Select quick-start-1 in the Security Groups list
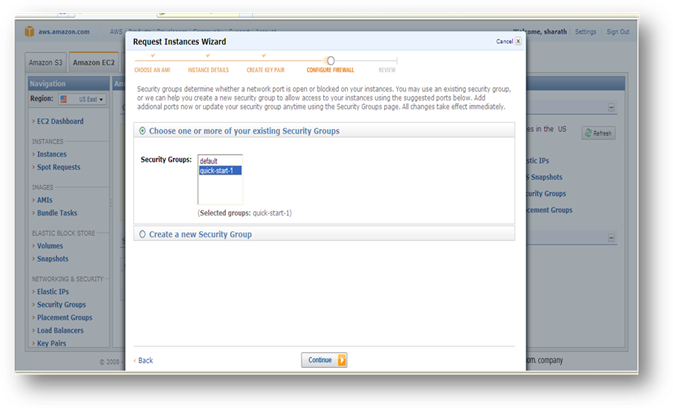The width and height of the screenshot is (673, 408). pyautogui.click(x=220, y=170)
